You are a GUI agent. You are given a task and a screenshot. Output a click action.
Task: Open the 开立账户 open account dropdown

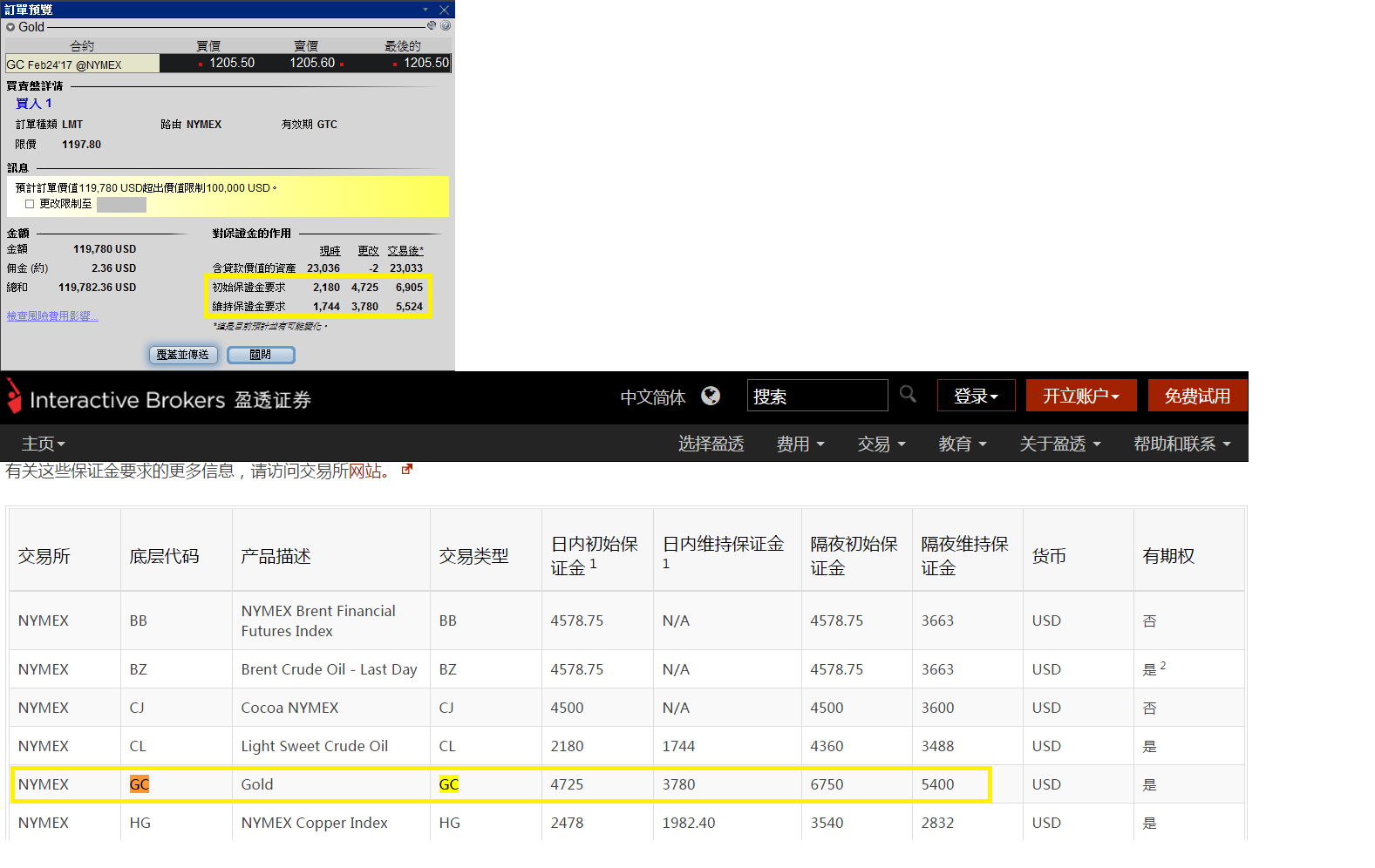click(x=1081, y=396)
